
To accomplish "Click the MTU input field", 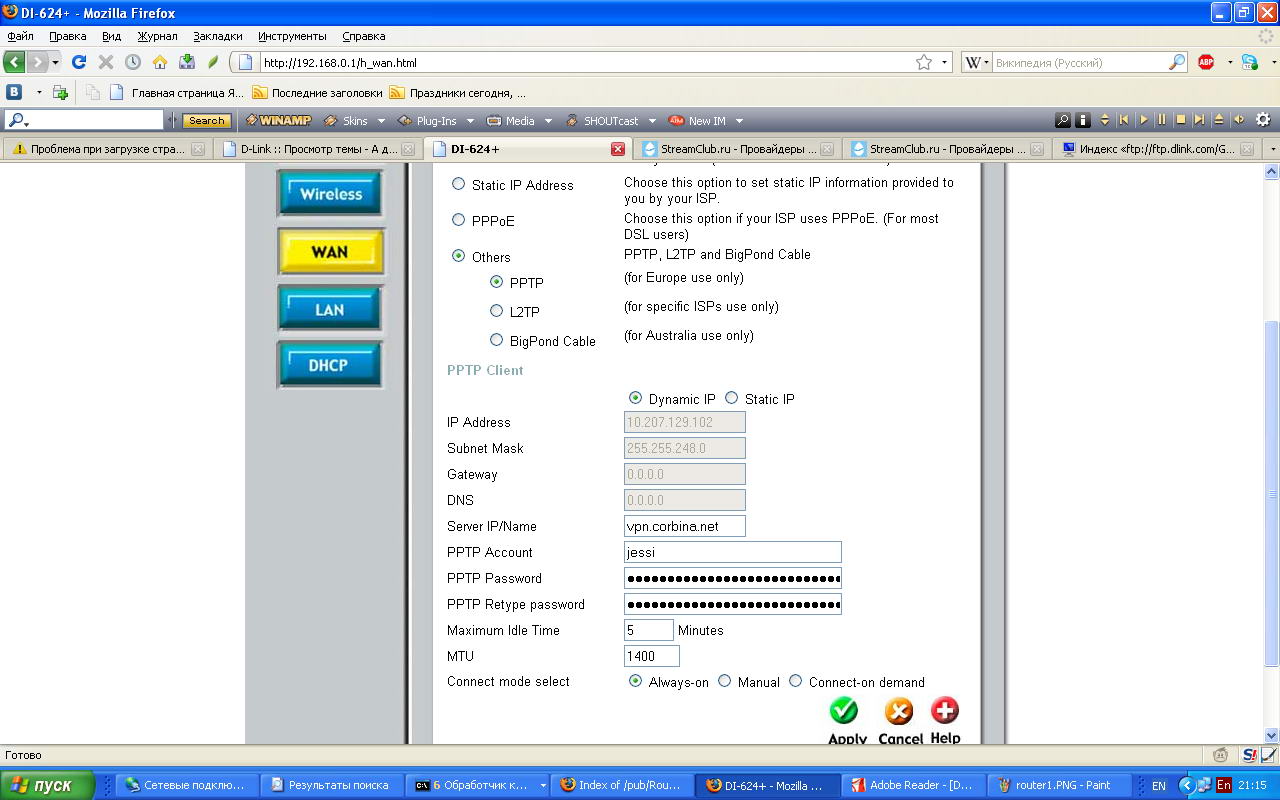I will [652, 656].
